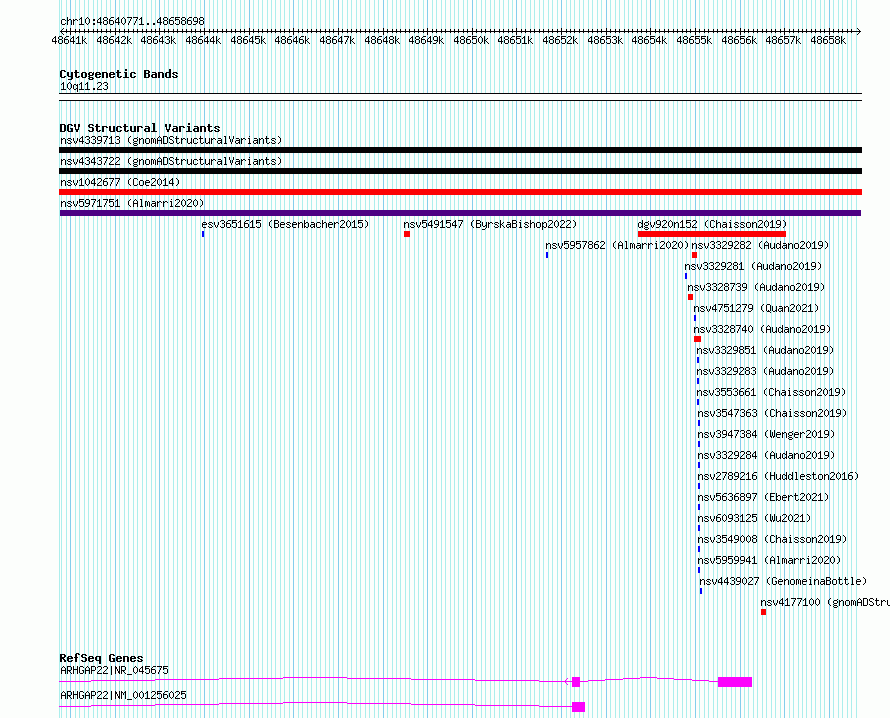Click the purple bar under nsv5971751 (Almarri2020)
This screenshot has width=890, height=718.
point(460,213)
